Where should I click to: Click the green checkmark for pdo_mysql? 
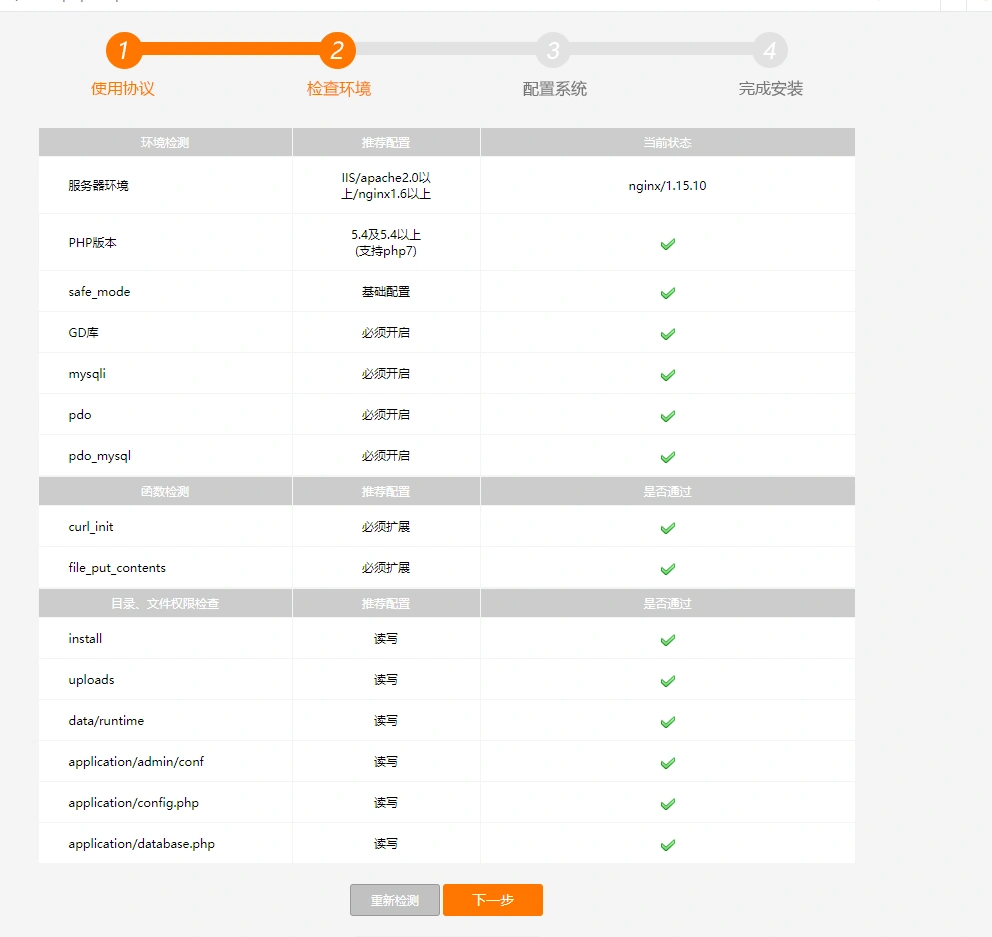pyautogui.click(x=667, y=457)
